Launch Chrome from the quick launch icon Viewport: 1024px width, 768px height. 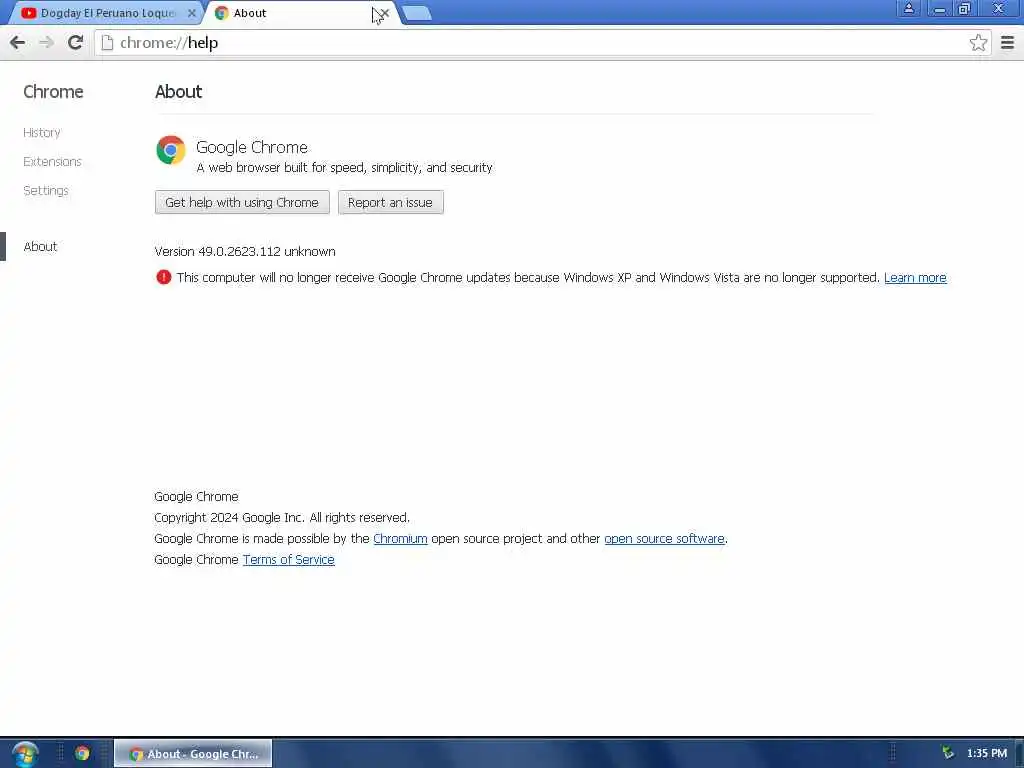pyautogui.click(x=82, y=754)
